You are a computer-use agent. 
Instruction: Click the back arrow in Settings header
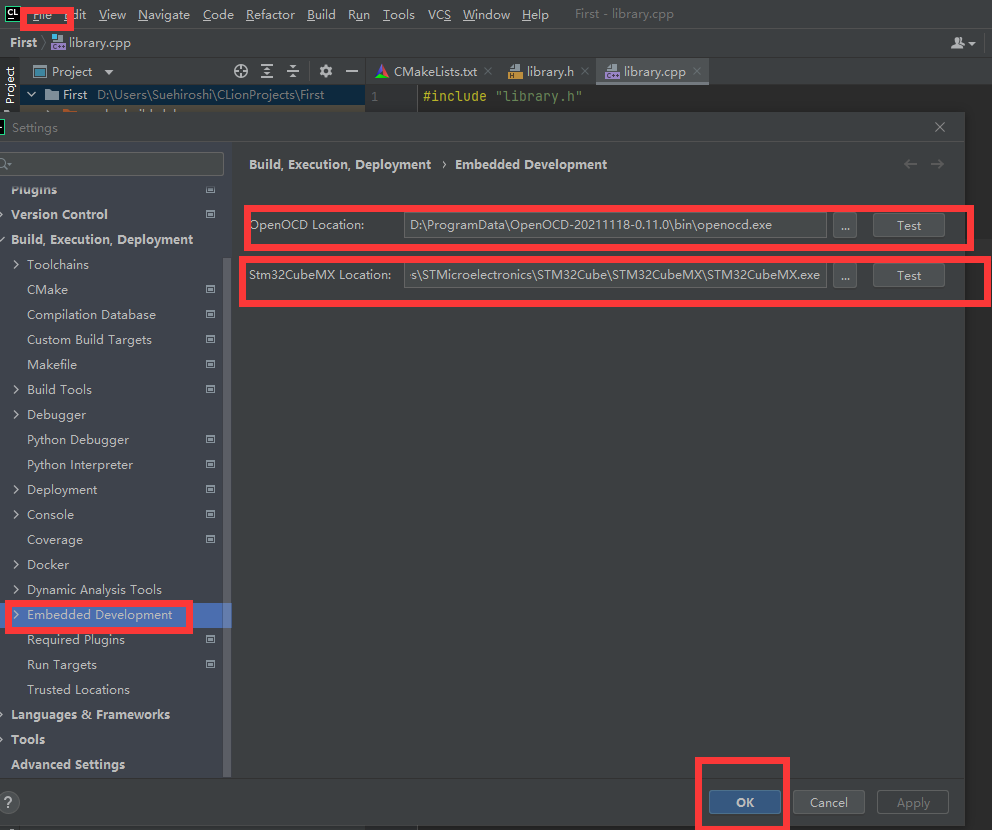[910, 164]
